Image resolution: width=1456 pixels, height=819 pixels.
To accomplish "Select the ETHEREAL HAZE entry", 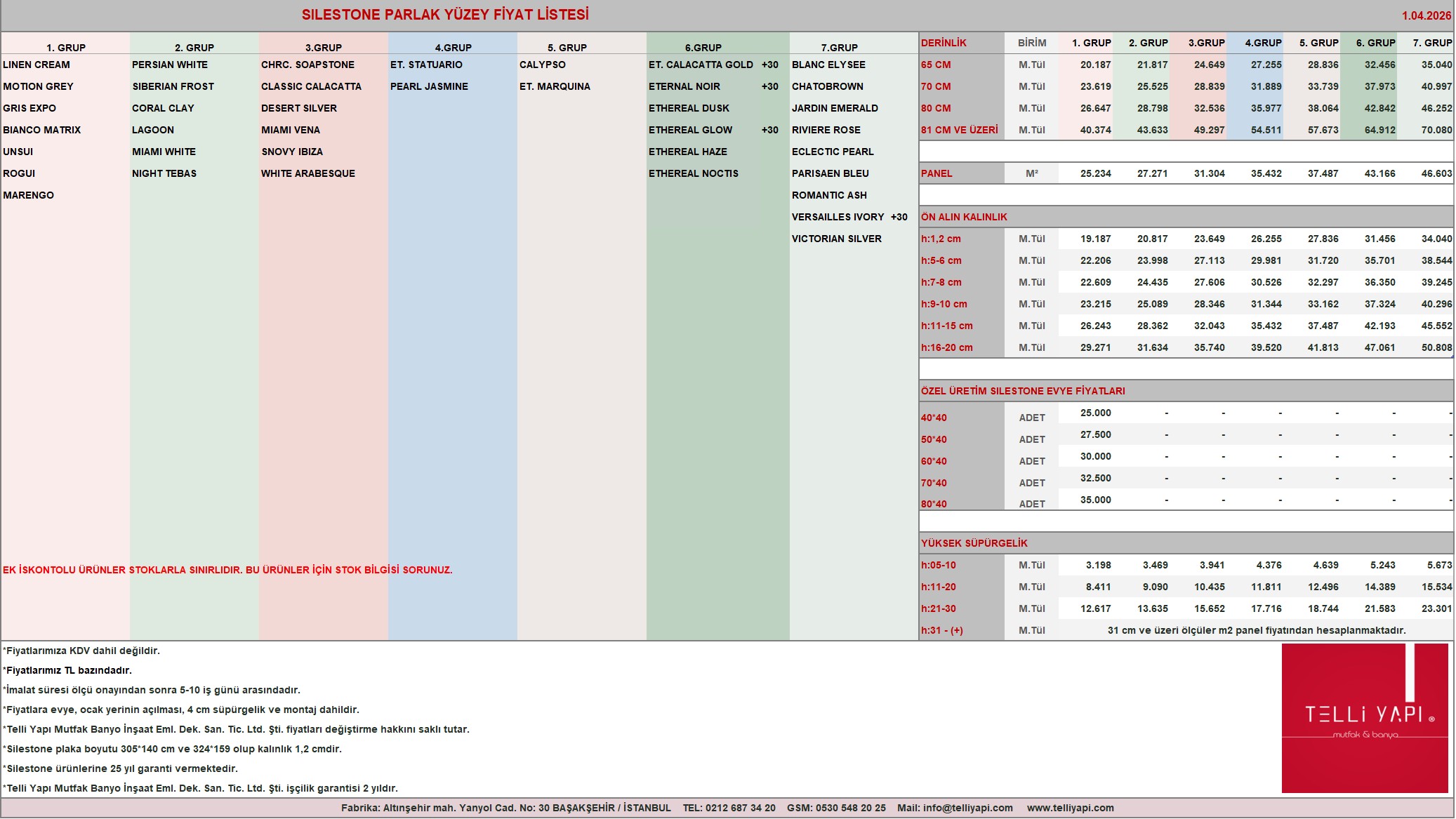I will click(x=688, y=152).
